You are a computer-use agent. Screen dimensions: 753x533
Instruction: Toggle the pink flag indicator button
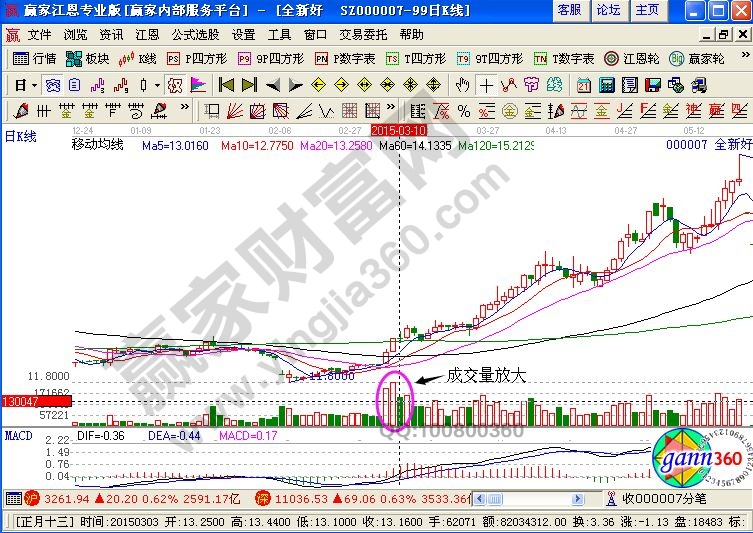(x=198, y=84)
